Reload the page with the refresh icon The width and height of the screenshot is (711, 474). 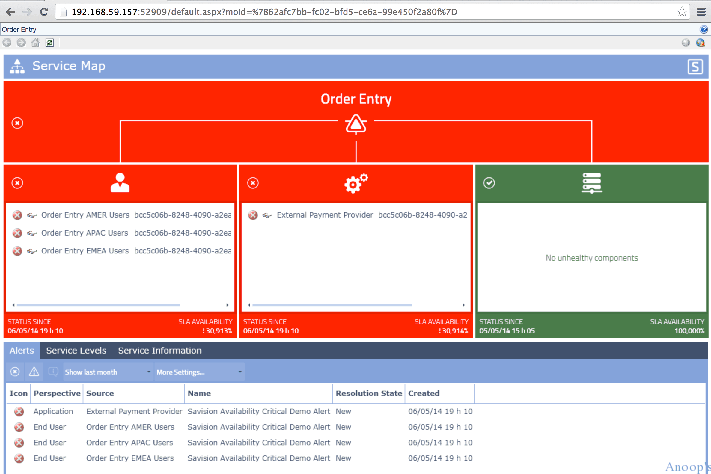point(44,12)
